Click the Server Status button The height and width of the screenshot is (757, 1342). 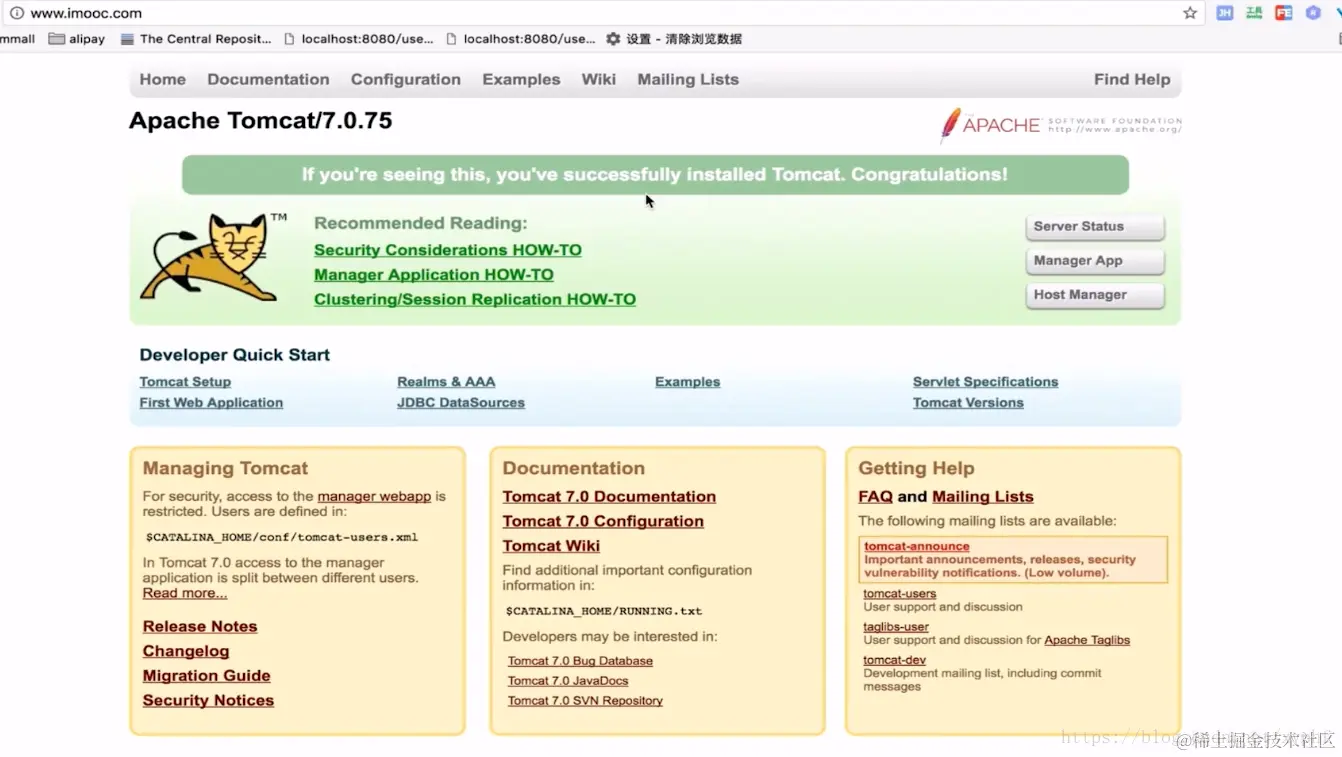(1095, 227)
